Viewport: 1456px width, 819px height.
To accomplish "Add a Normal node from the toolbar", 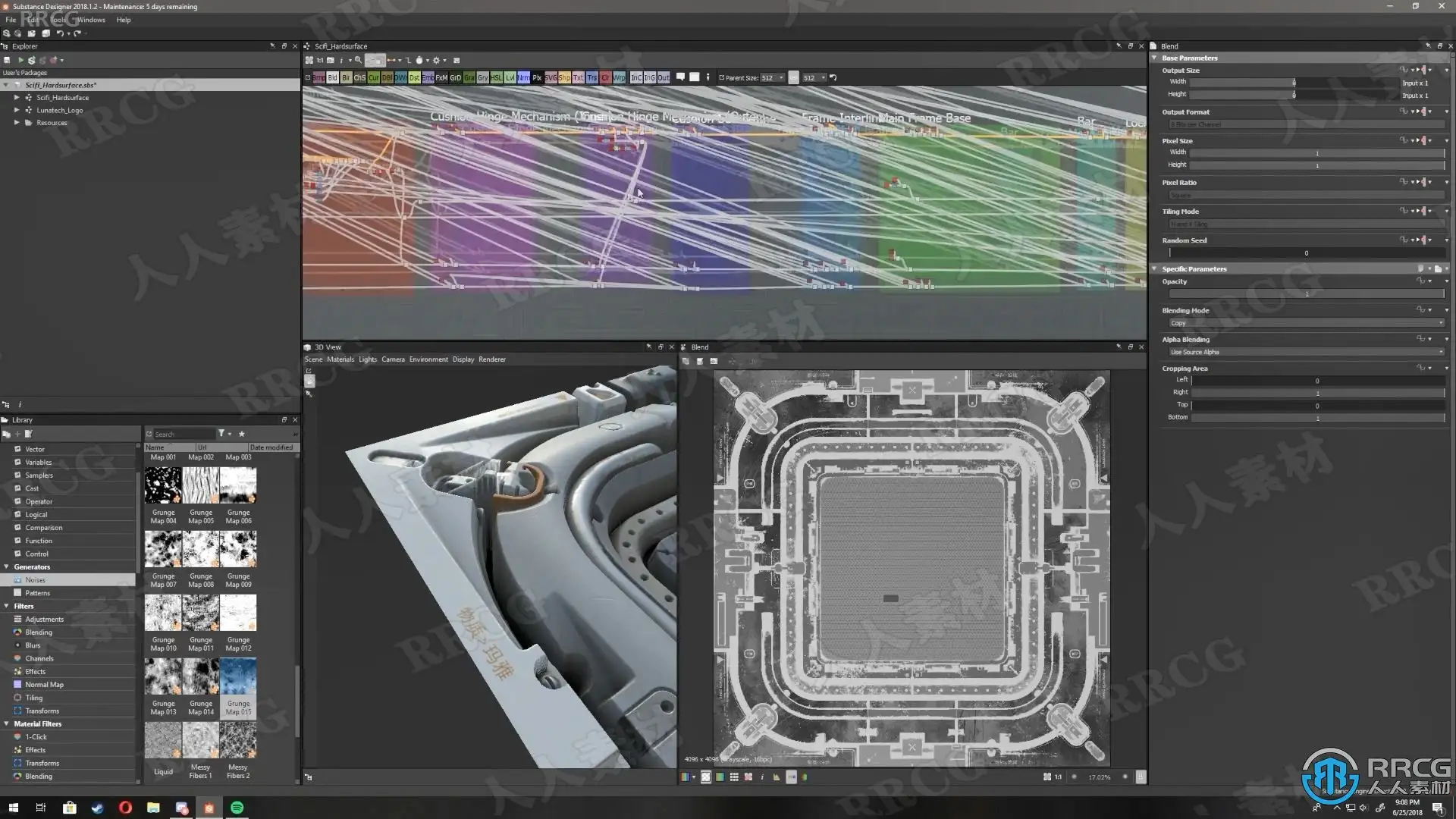I will click(523, 77).
